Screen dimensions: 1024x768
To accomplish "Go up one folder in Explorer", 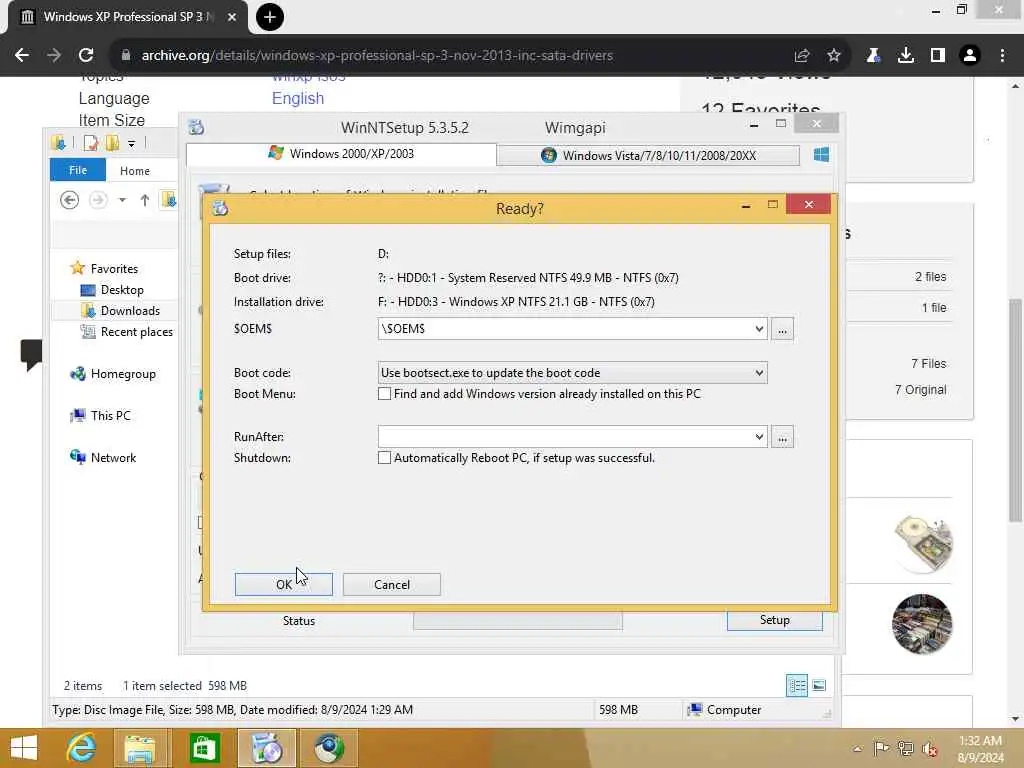I will pyautogui.click(x=144, y=200).
